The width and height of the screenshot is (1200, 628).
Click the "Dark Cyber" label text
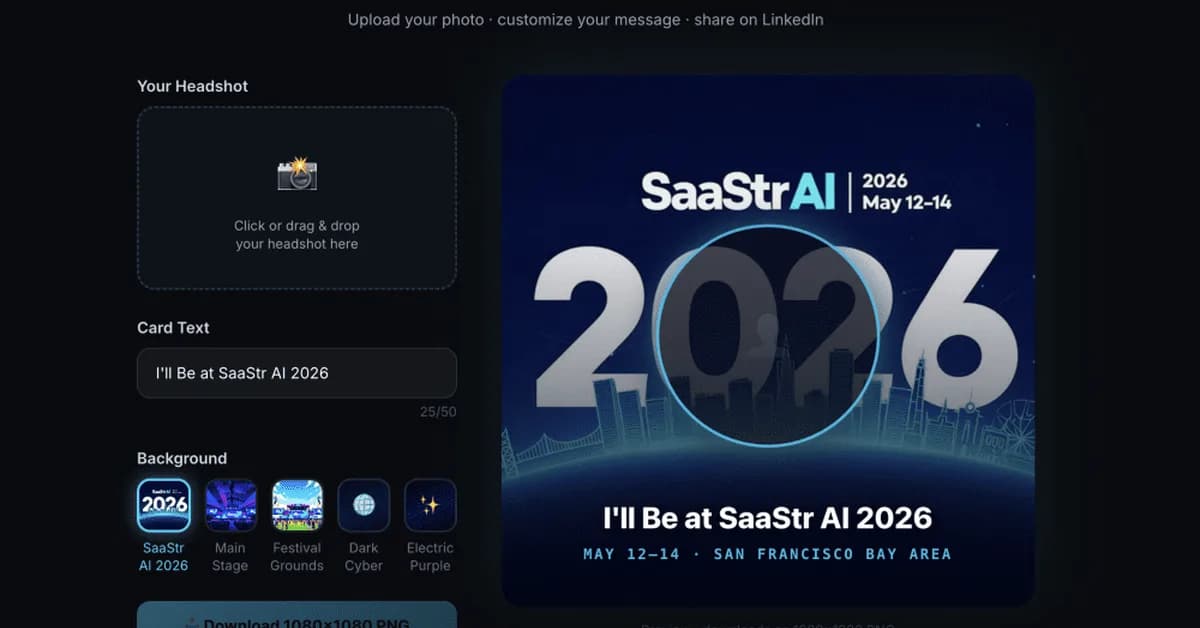364,557
